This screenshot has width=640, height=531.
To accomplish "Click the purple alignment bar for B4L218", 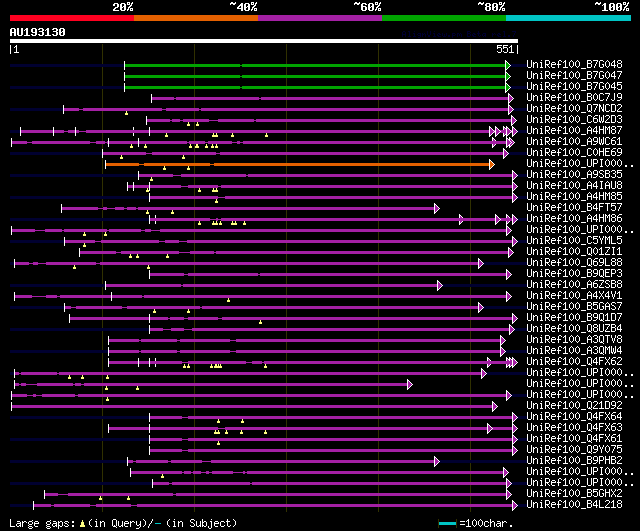I will (x=276, y=506).
